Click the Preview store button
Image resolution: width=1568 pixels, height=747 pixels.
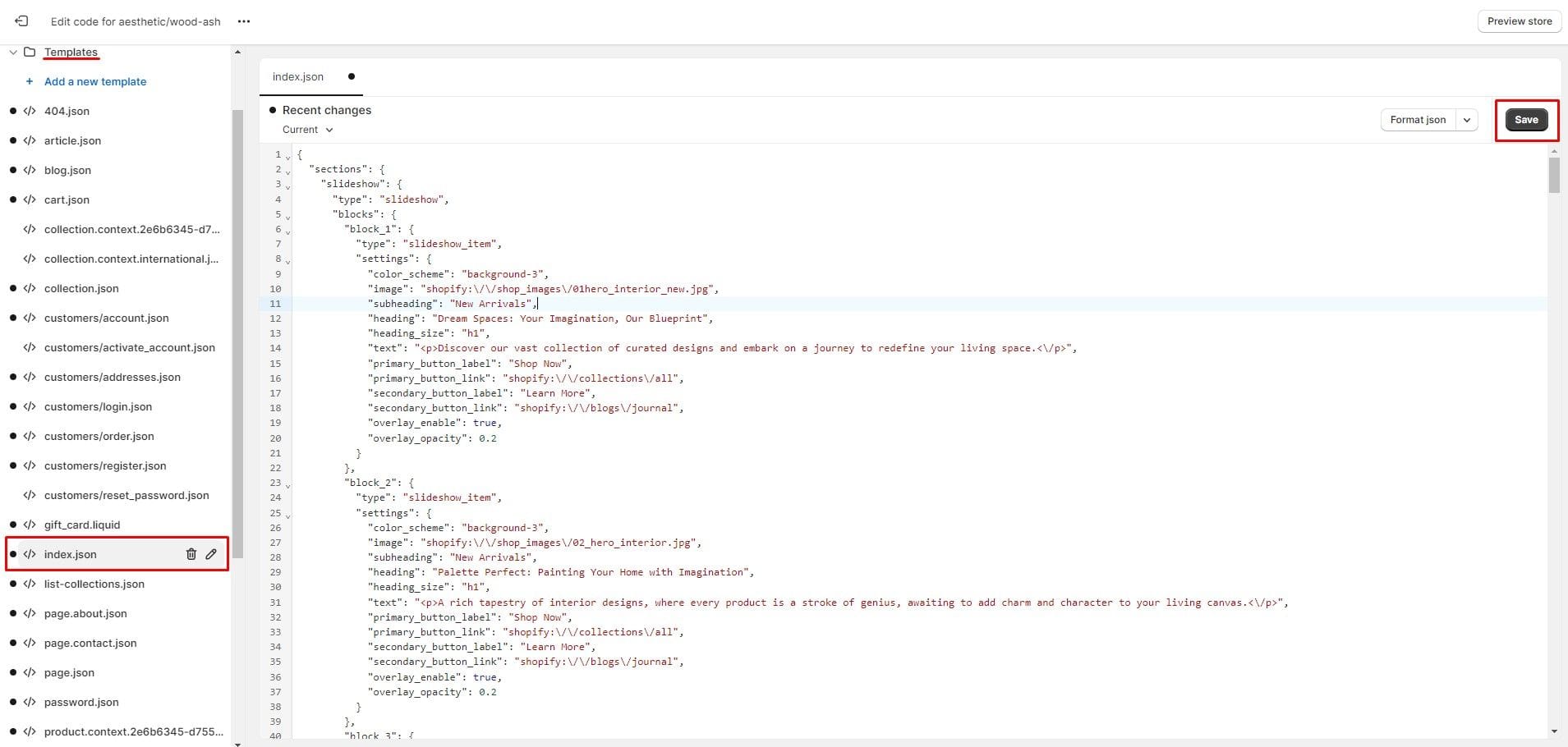click(1519, 21)
